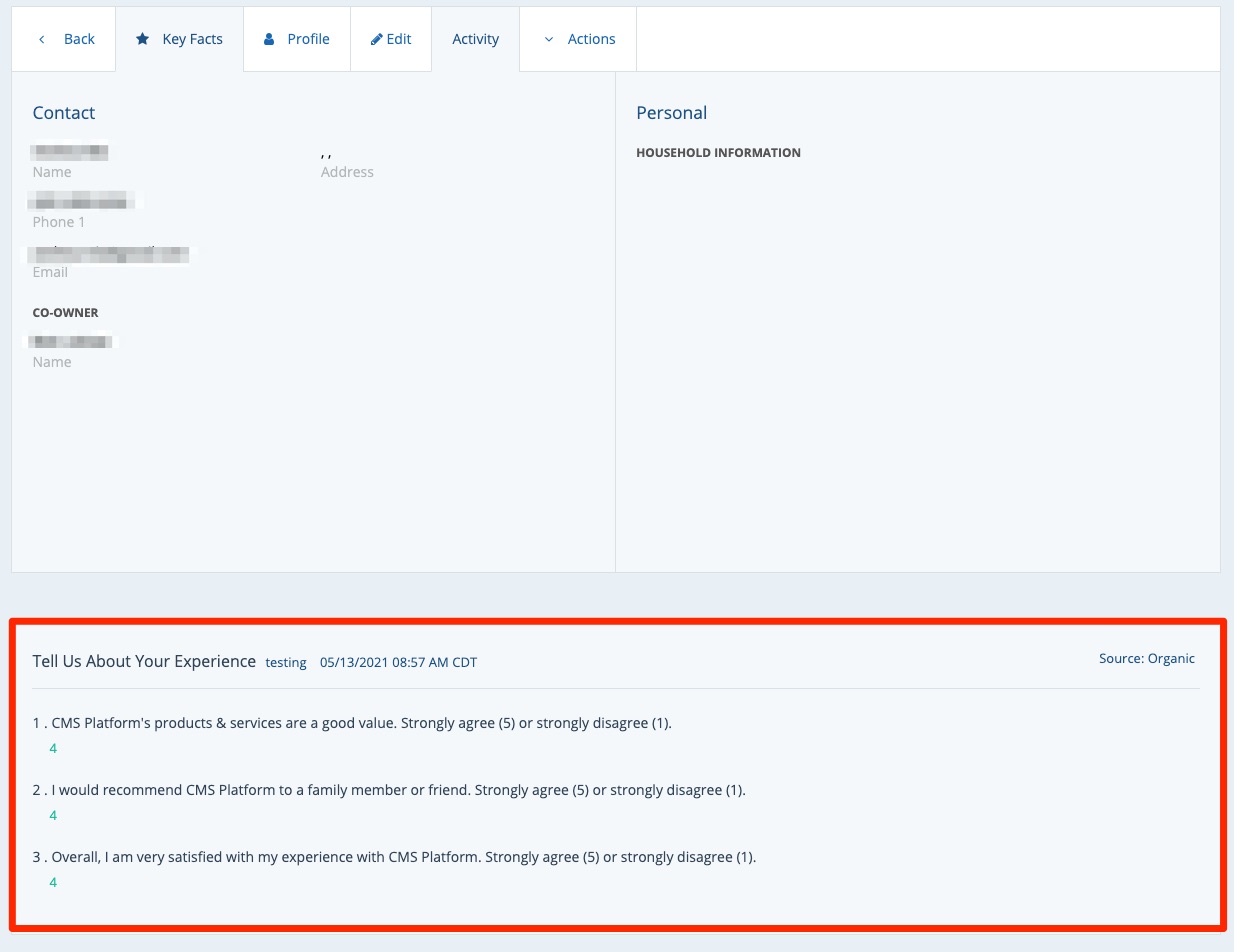Viewport: 1234px width, 952px height.
Task: Click the Household Information heading
Action: tap(718, 153)
